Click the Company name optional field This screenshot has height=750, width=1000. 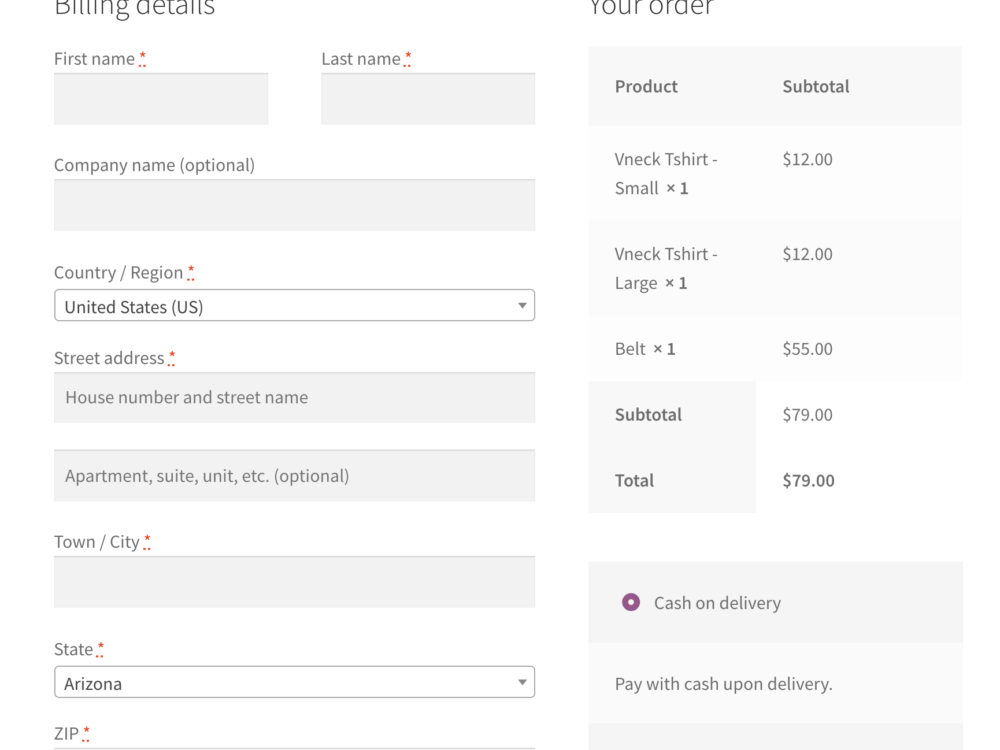click(x=294, y=205)
